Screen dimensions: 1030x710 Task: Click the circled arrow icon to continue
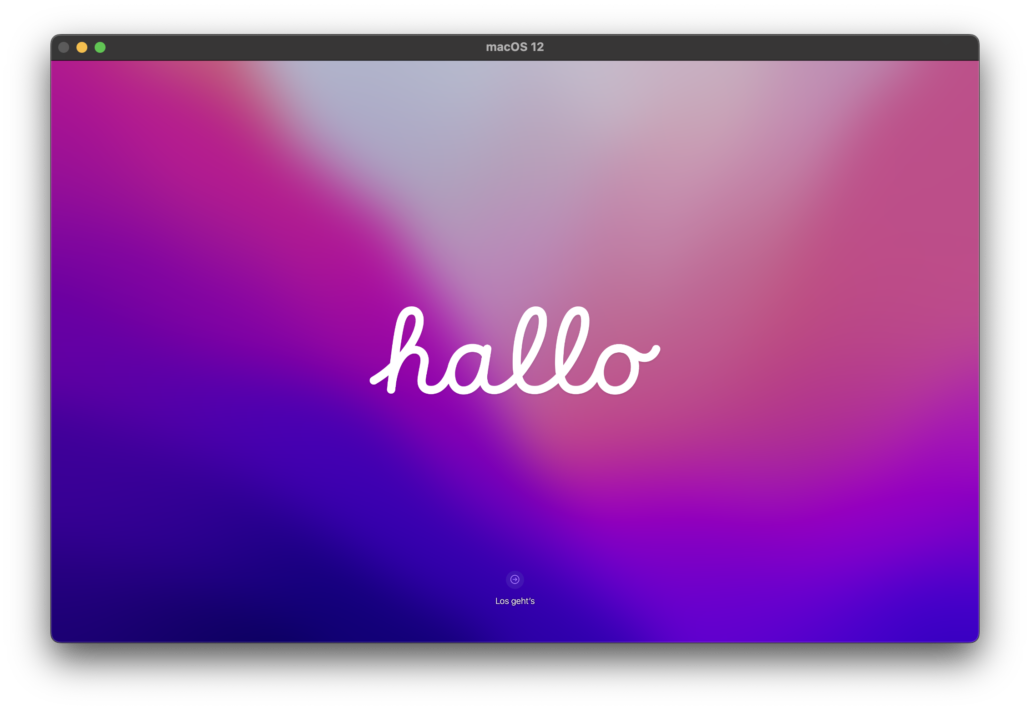point(515,579)
